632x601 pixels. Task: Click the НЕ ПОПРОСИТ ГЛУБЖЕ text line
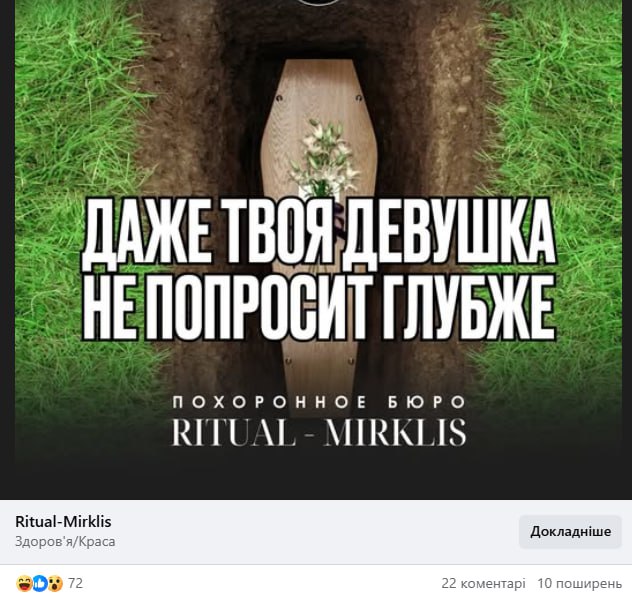point(318,307)
